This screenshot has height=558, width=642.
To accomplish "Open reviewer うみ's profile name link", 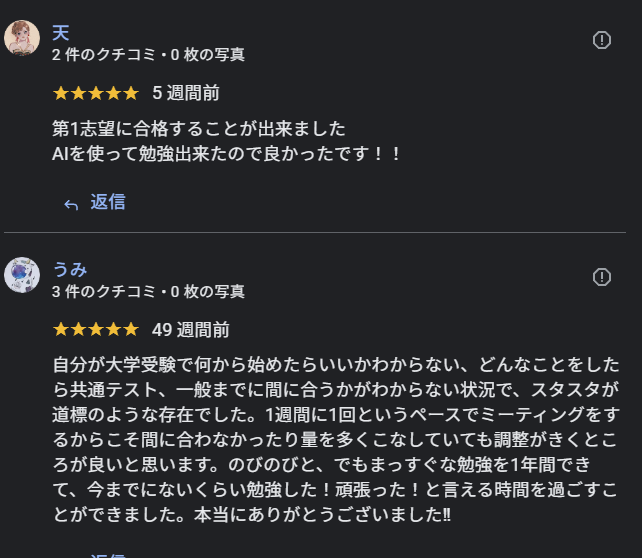I will tap(70, 269).
